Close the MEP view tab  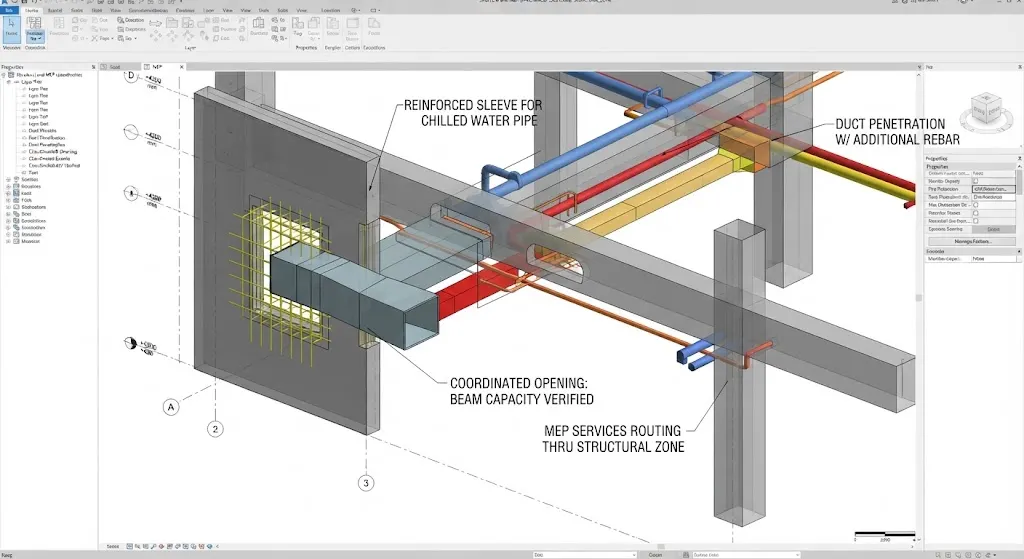(182, 67)
